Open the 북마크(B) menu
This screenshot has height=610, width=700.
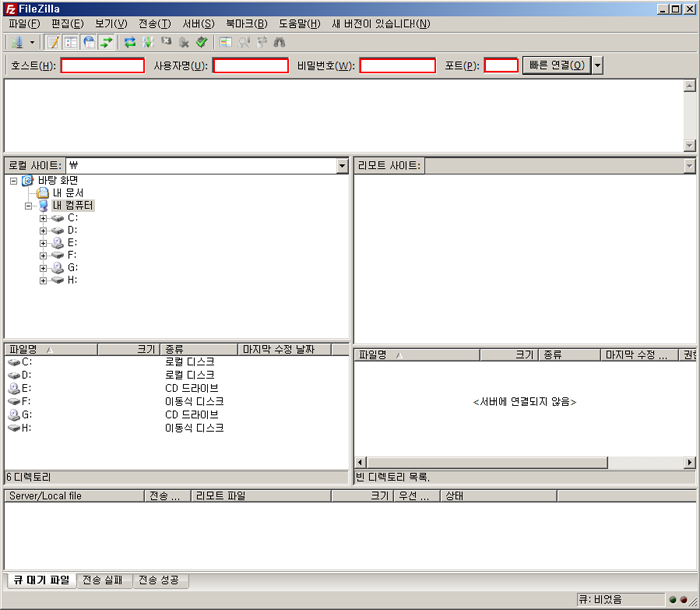(246, 24)
